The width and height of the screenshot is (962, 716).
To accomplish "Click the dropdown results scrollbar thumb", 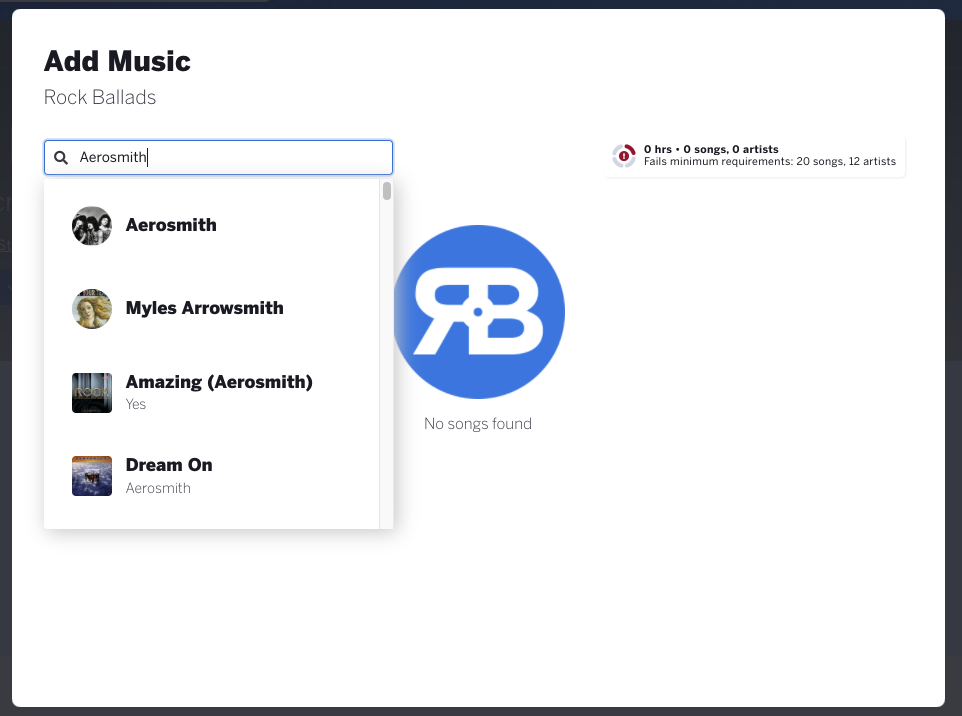I will coord(387,191).
